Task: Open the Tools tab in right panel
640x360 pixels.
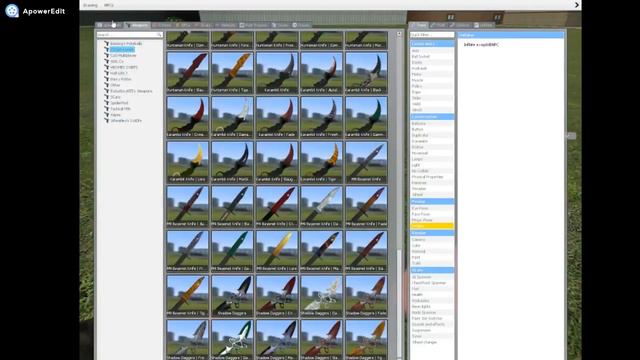Action: [419, 25]
